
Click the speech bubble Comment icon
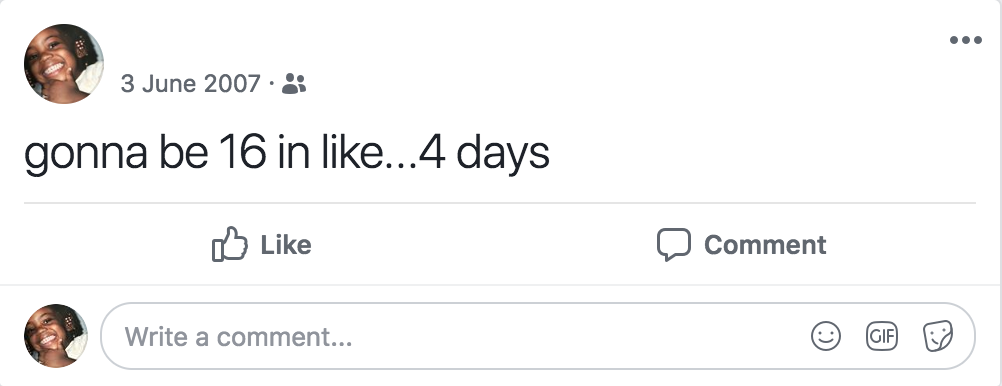pyautogui.click(x=674, y=245)
